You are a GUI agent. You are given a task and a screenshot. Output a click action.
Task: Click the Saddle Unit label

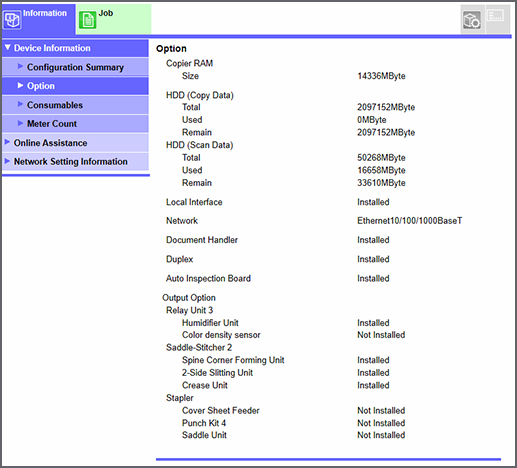(x=204, y=435)
